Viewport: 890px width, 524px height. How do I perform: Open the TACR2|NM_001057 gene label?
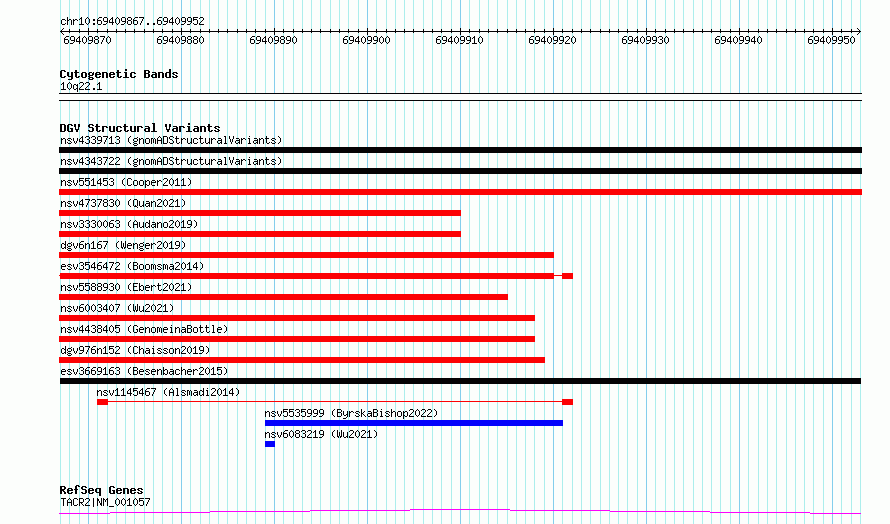105,502
